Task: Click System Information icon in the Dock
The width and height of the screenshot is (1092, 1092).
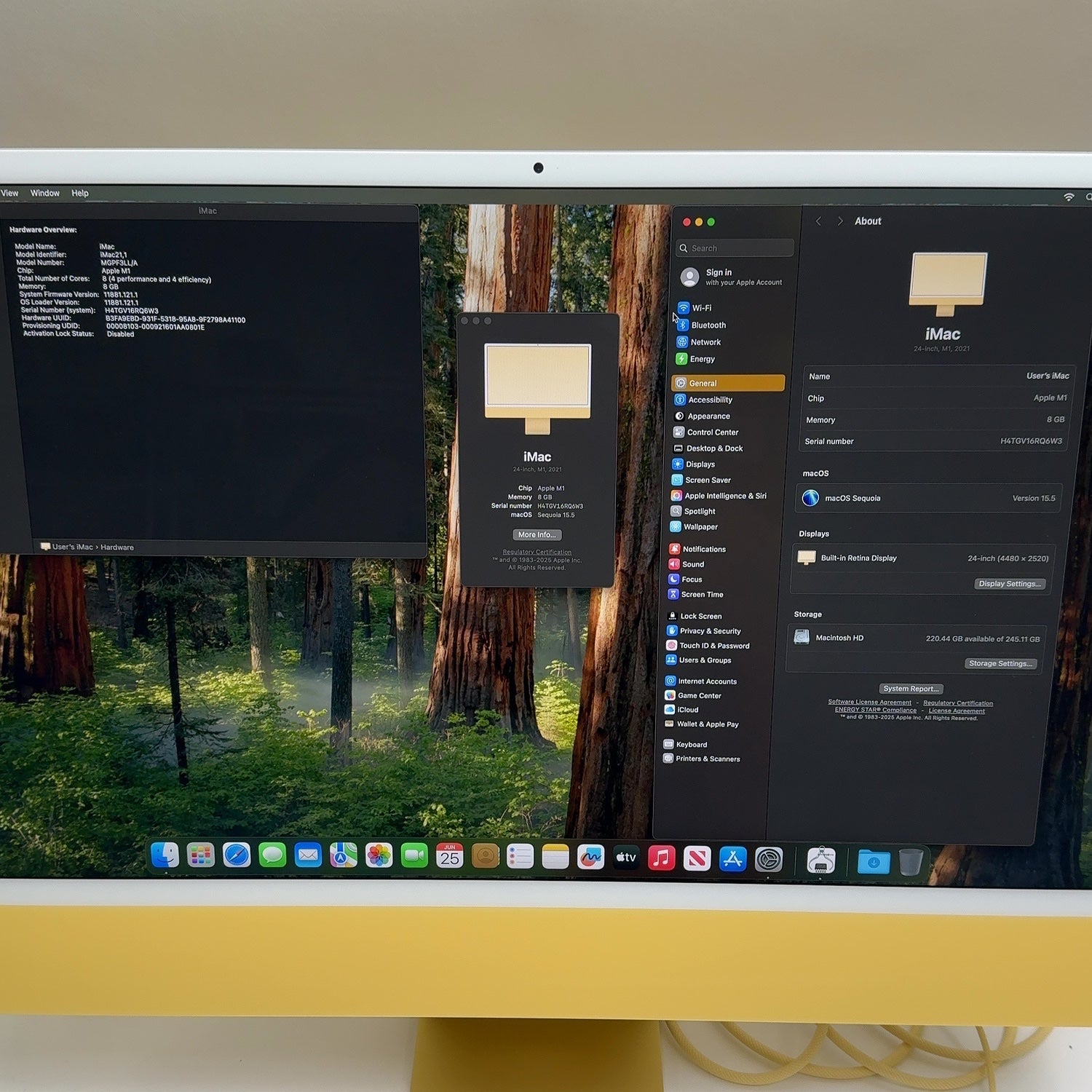Action: (821, 861)
